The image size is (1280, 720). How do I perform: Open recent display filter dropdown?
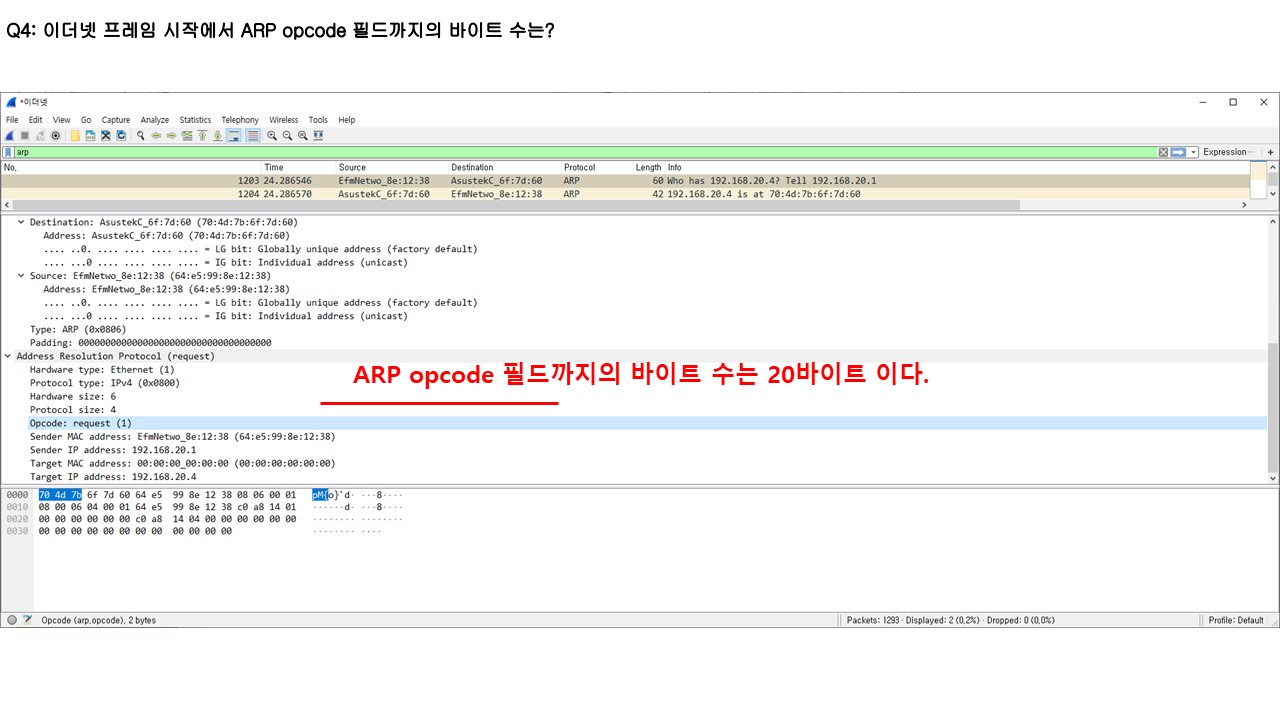[x=1194, y=152]
